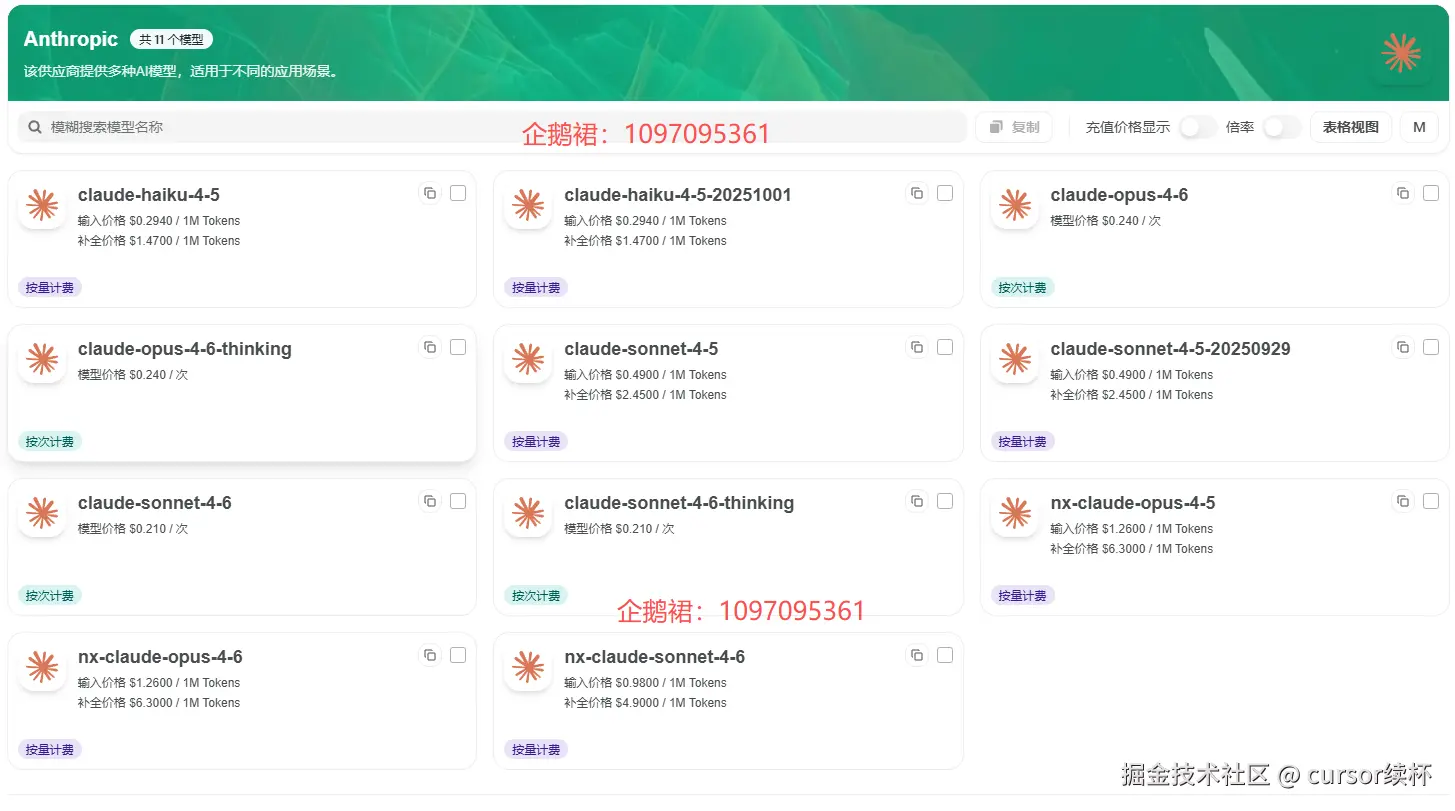Copy the claude-sonnet-4-5-20250929 model name

pyautogui.click(x=1403, y=347)
